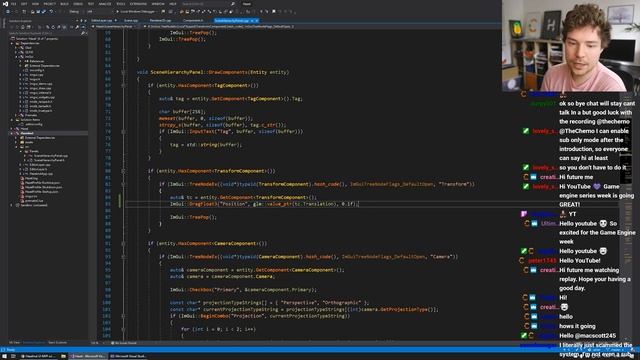
Task: Toggle the pin on EditorLayer.cpp tab
Action: click(x=116, y=20)
